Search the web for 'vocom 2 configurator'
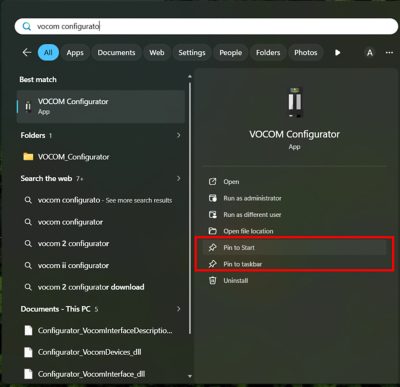Viewport: 400px width, 387px height. click(101, 244)
